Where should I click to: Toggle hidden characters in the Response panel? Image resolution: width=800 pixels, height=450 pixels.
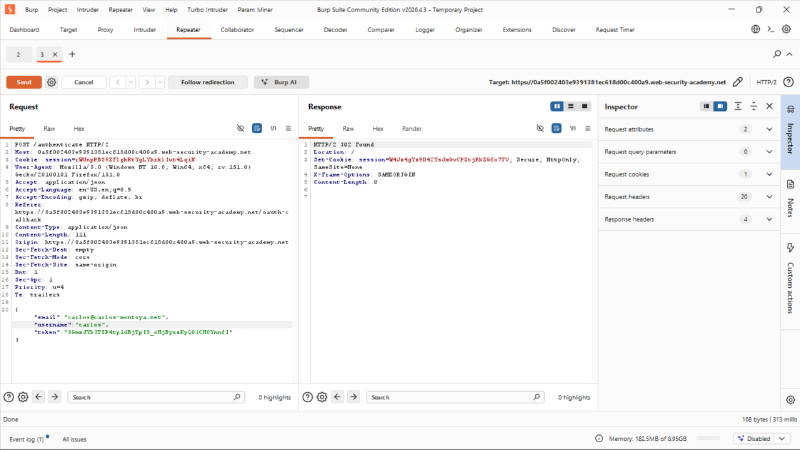click(540, 128)
